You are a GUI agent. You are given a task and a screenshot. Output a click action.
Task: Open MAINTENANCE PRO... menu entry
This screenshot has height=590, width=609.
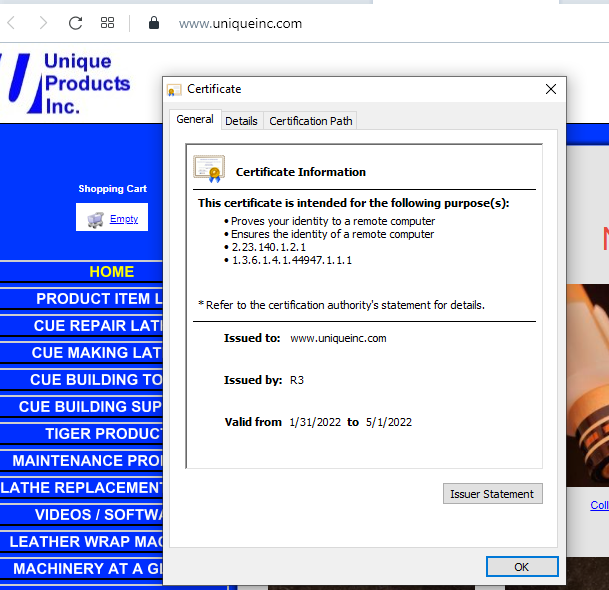(81, 461)
